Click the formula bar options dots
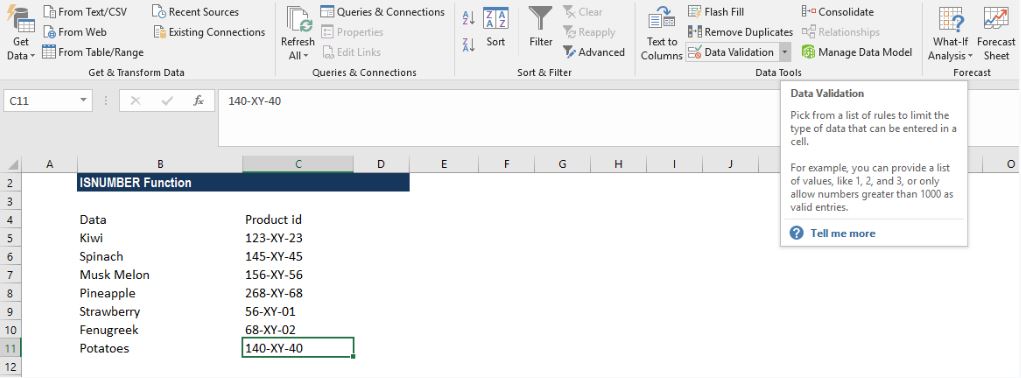The image size is (1021, 378). click(x=105, y=101)
